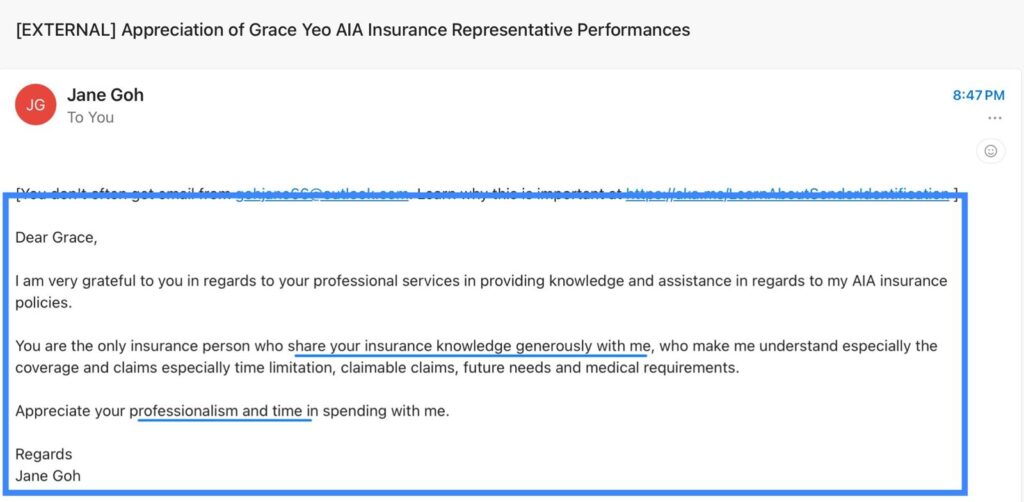Open the gohjane66@outlook.com email link

click(x=321, y=193)
